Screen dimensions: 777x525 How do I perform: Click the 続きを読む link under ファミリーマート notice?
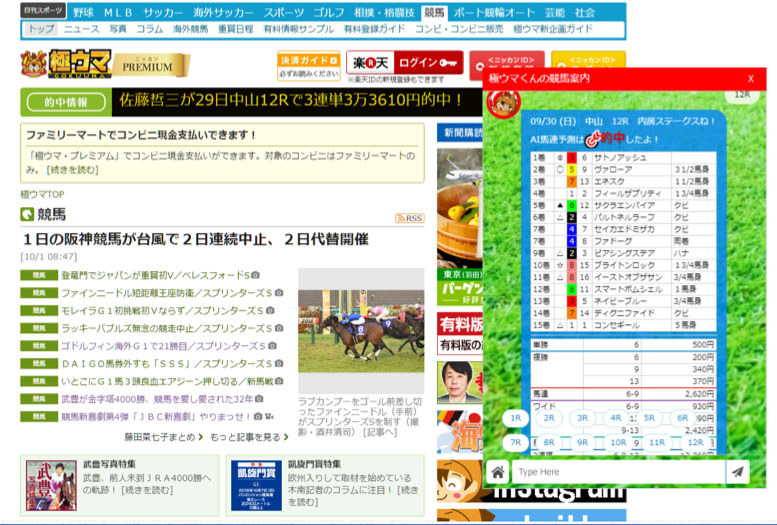[x=72, y=170]
